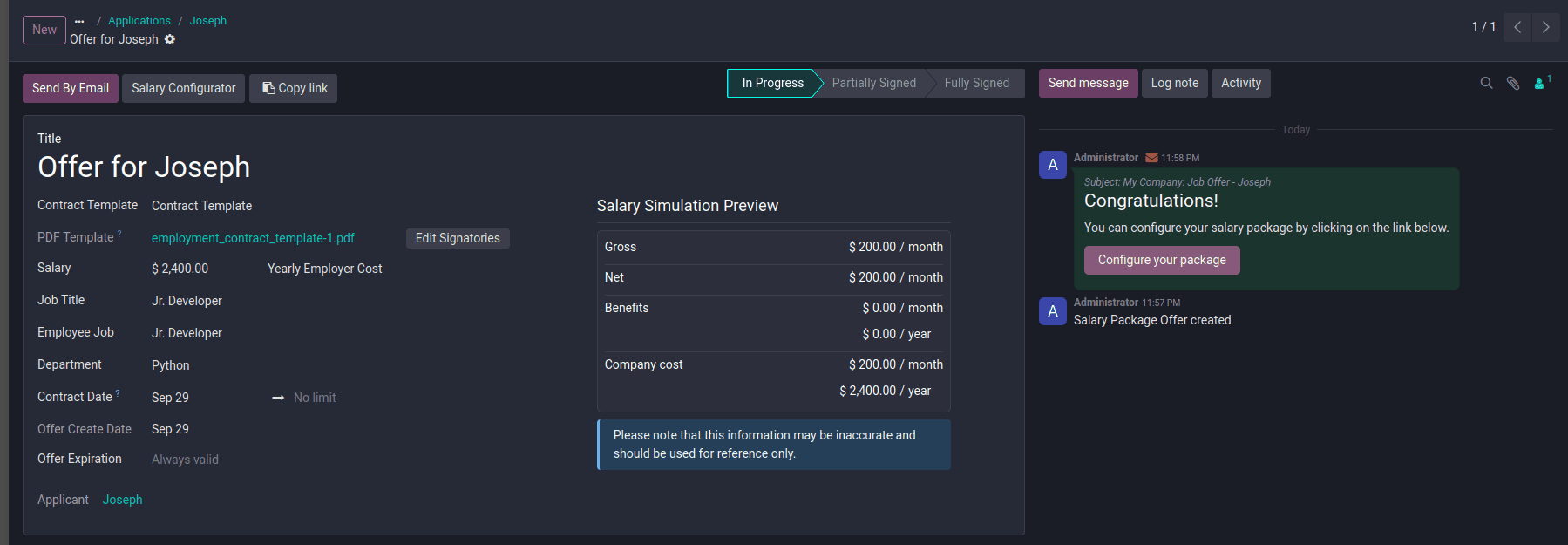
Task: Click the paperclip attachments icon
Action: click(1513, 83)
